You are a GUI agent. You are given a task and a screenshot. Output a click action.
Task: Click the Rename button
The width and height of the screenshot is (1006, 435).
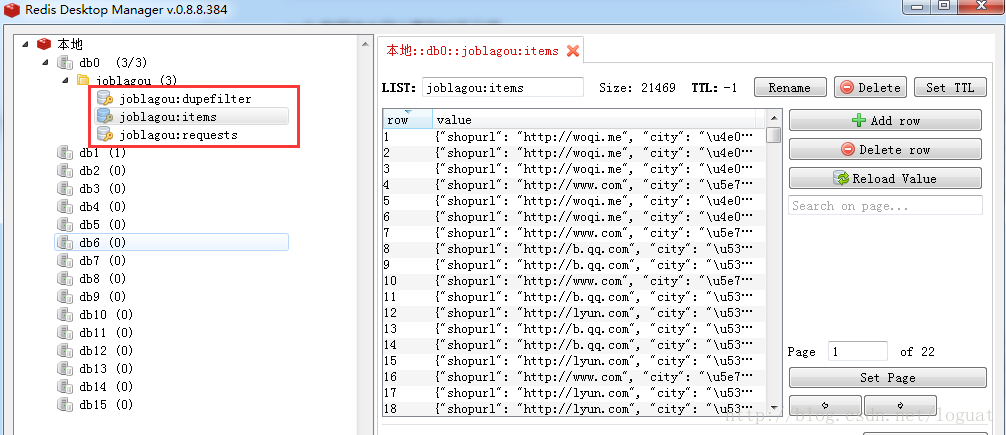790,88
